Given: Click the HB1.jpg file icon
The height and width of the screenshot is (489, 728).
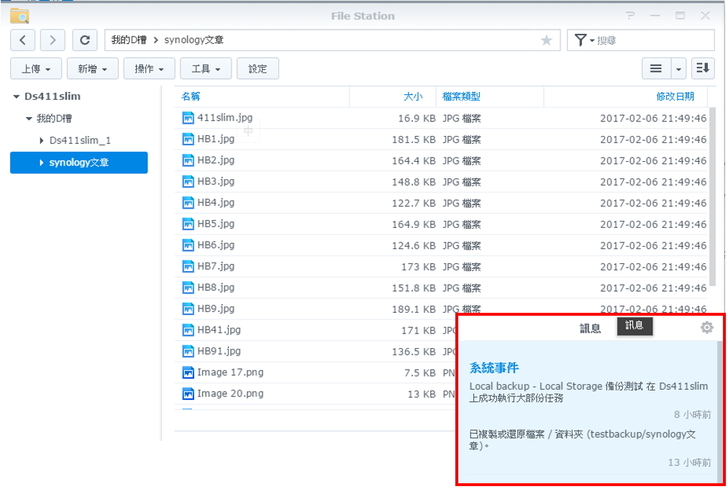Looking at the screenshot, I should click(x=188, y=139).
